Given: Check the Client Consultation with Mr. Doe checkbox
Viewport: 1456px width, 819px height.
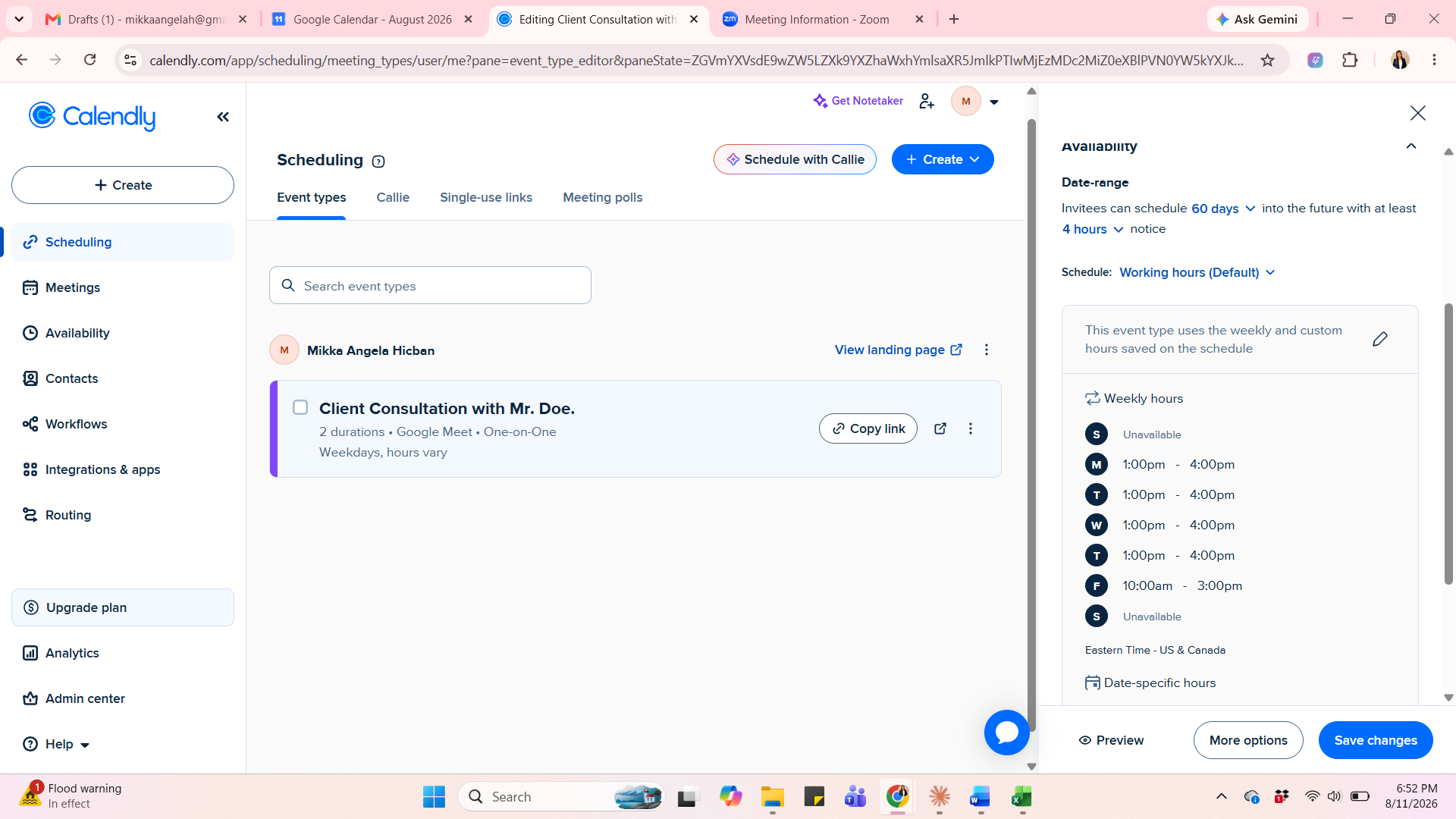Looking at the screenshot, I should point(300,407).
